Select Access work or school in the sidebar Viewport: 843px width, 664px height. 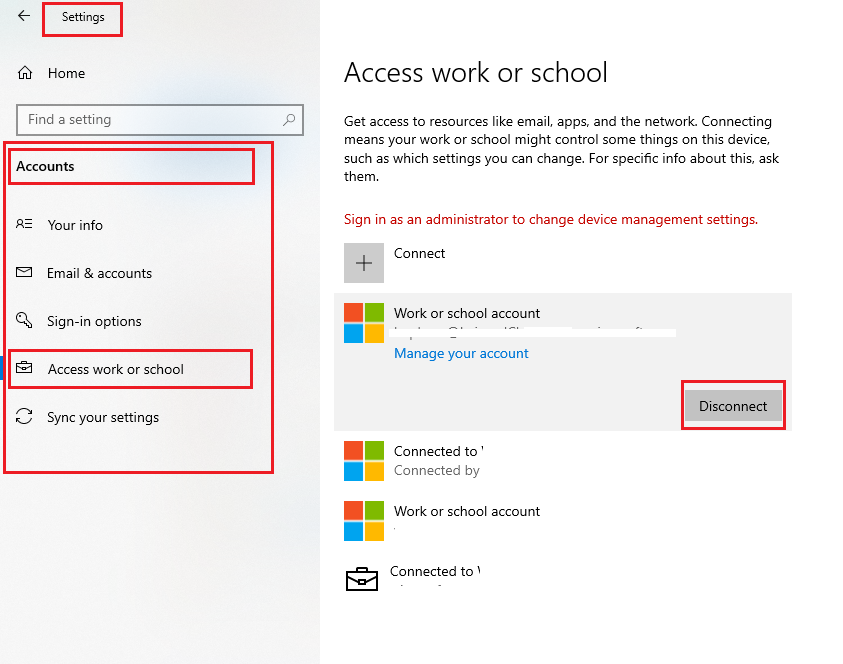[116, 369]
